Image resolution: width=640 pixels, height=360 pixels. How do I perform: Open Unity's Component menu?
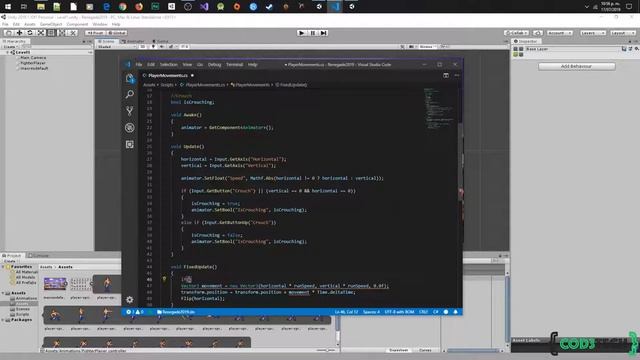(77, 24)
